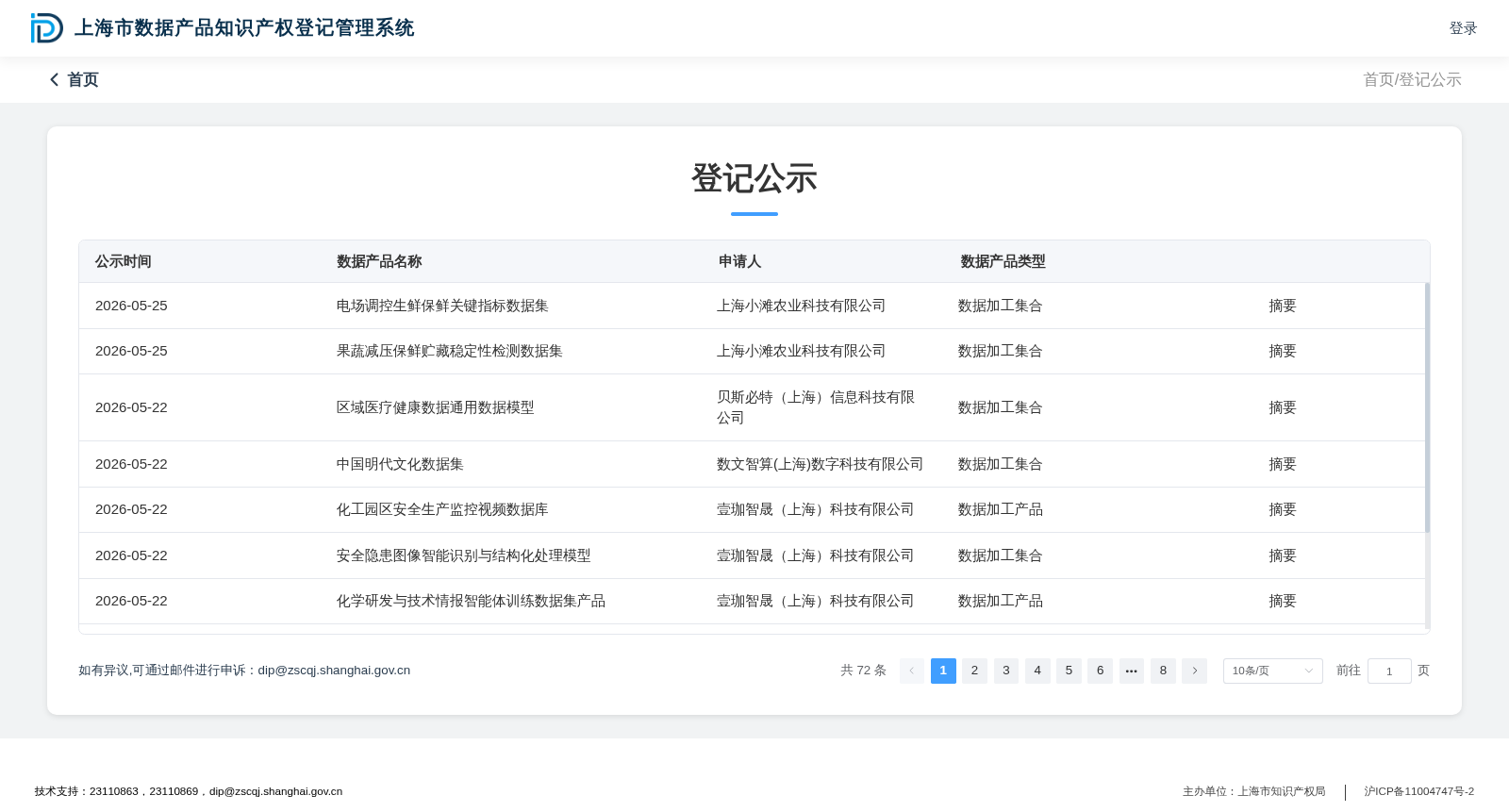Expand the ellipsis more-pages button
Screen dimensions: 1509x812
[1132, 671]
